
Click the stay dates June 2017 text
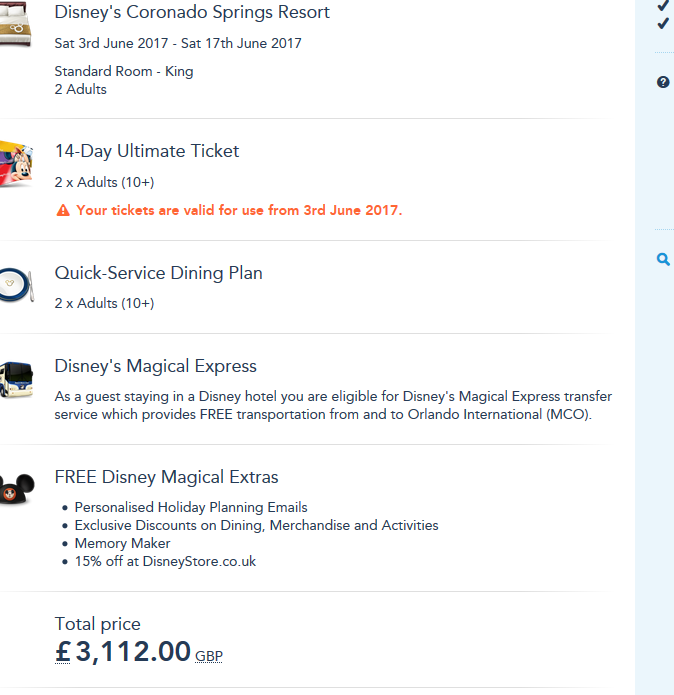pos(178,44)
